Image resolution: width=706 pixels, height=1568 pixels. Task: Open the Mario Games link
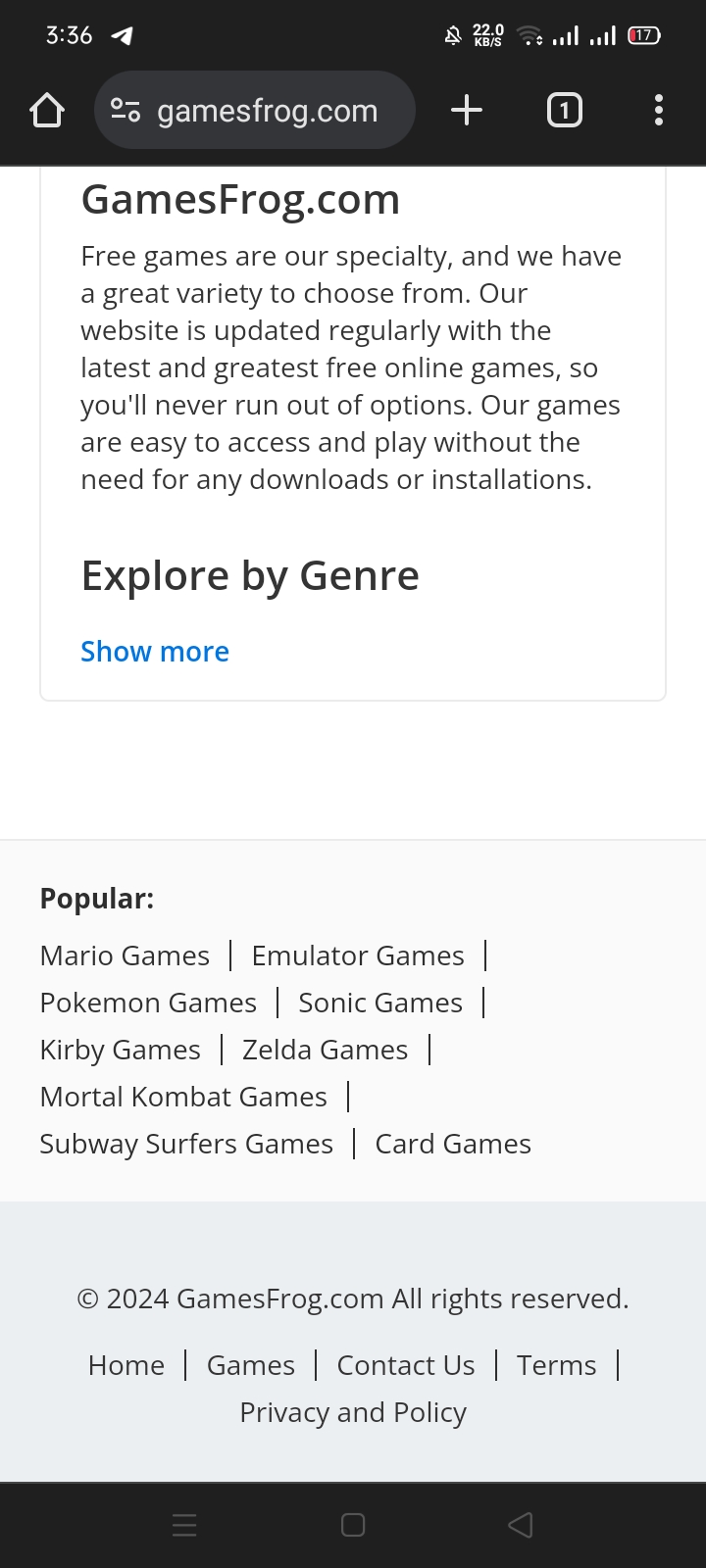[125, 955]
